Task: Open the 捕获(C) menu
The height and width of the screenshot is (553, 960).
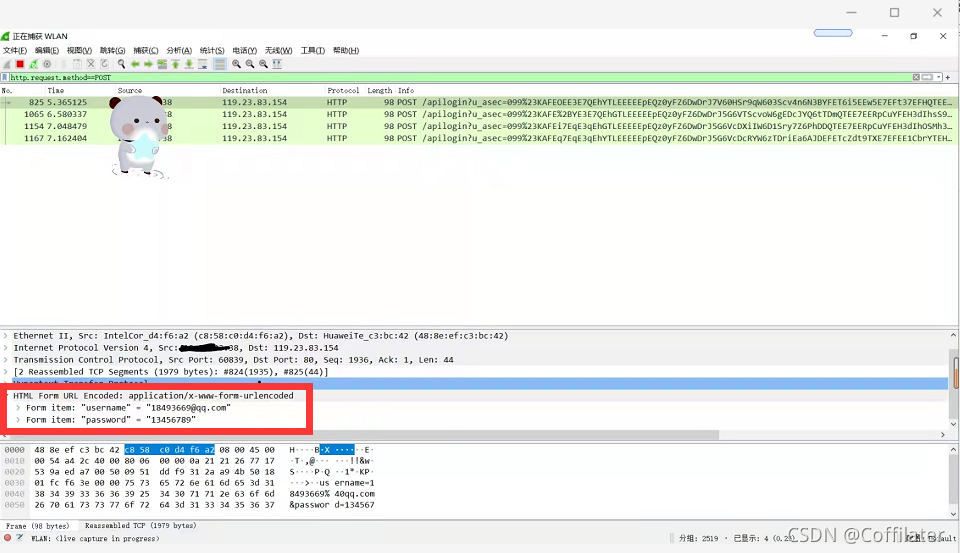Action: point(146,50)
